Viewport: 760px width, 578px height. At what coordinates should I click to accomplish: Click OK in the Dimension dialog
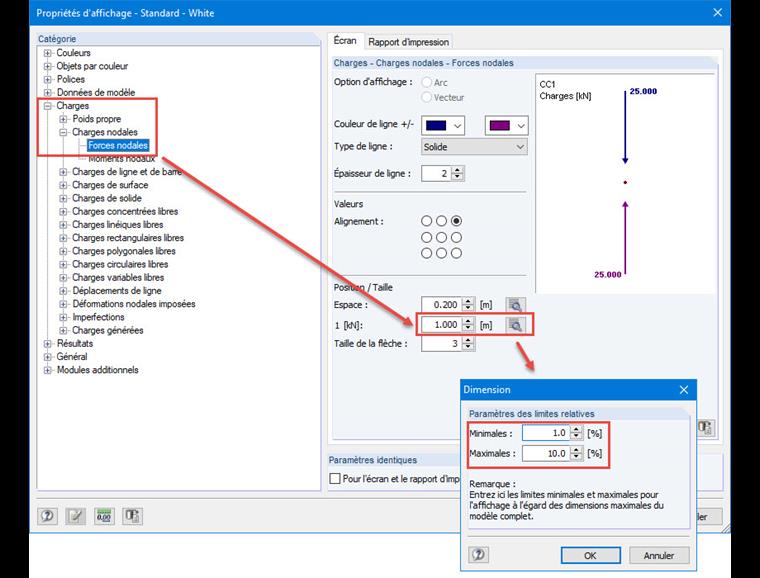pyautogui.click(x=590, y=555)
